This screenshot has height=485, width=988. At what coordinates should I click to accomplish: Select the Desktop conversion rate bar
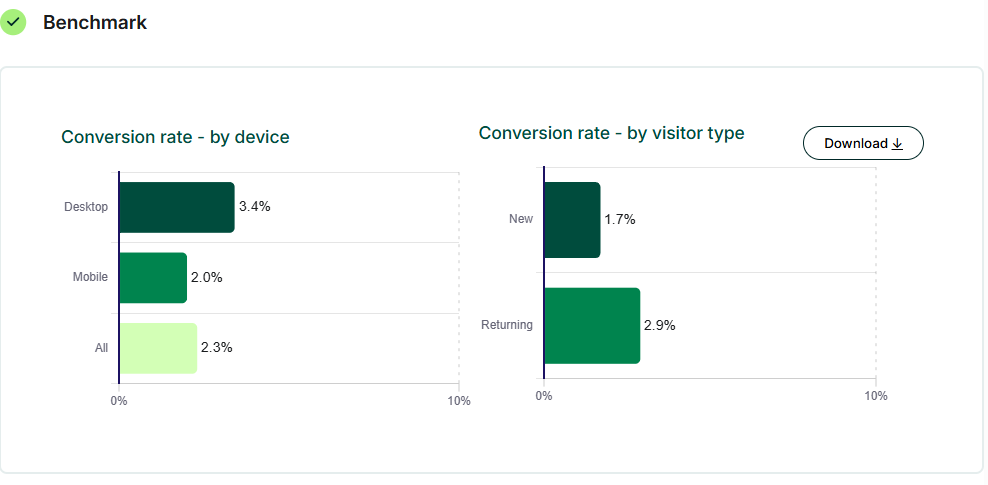[177, 207]
